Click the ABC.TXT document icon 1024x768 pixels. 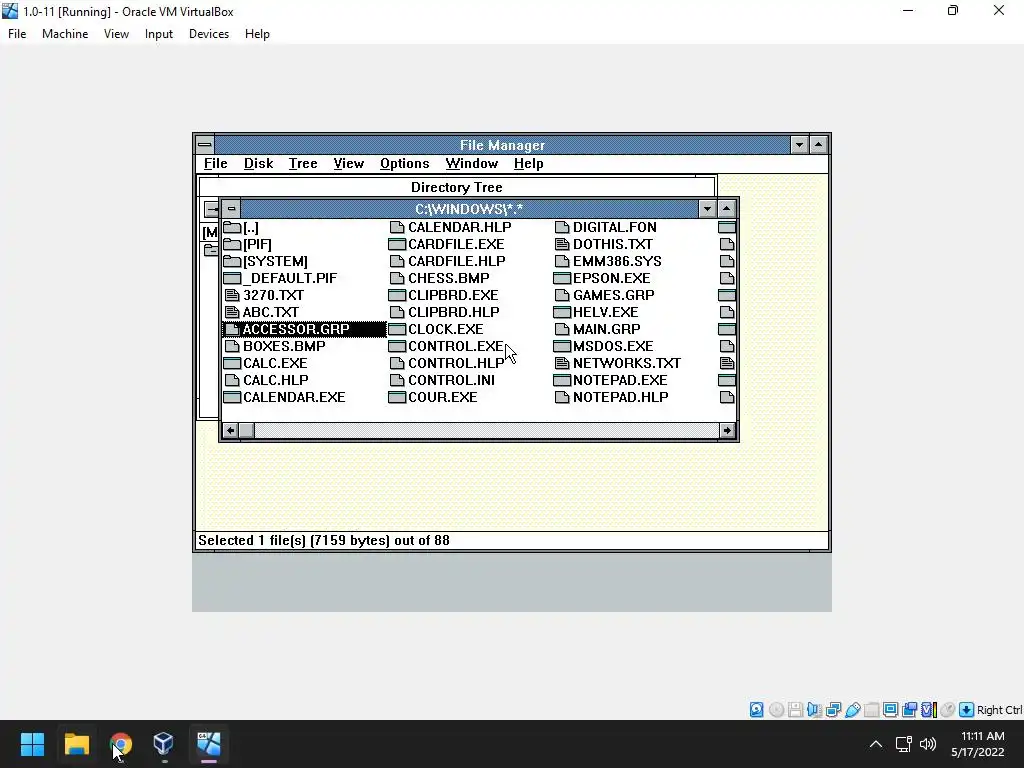pyautogui.click(x=232, y=312)
